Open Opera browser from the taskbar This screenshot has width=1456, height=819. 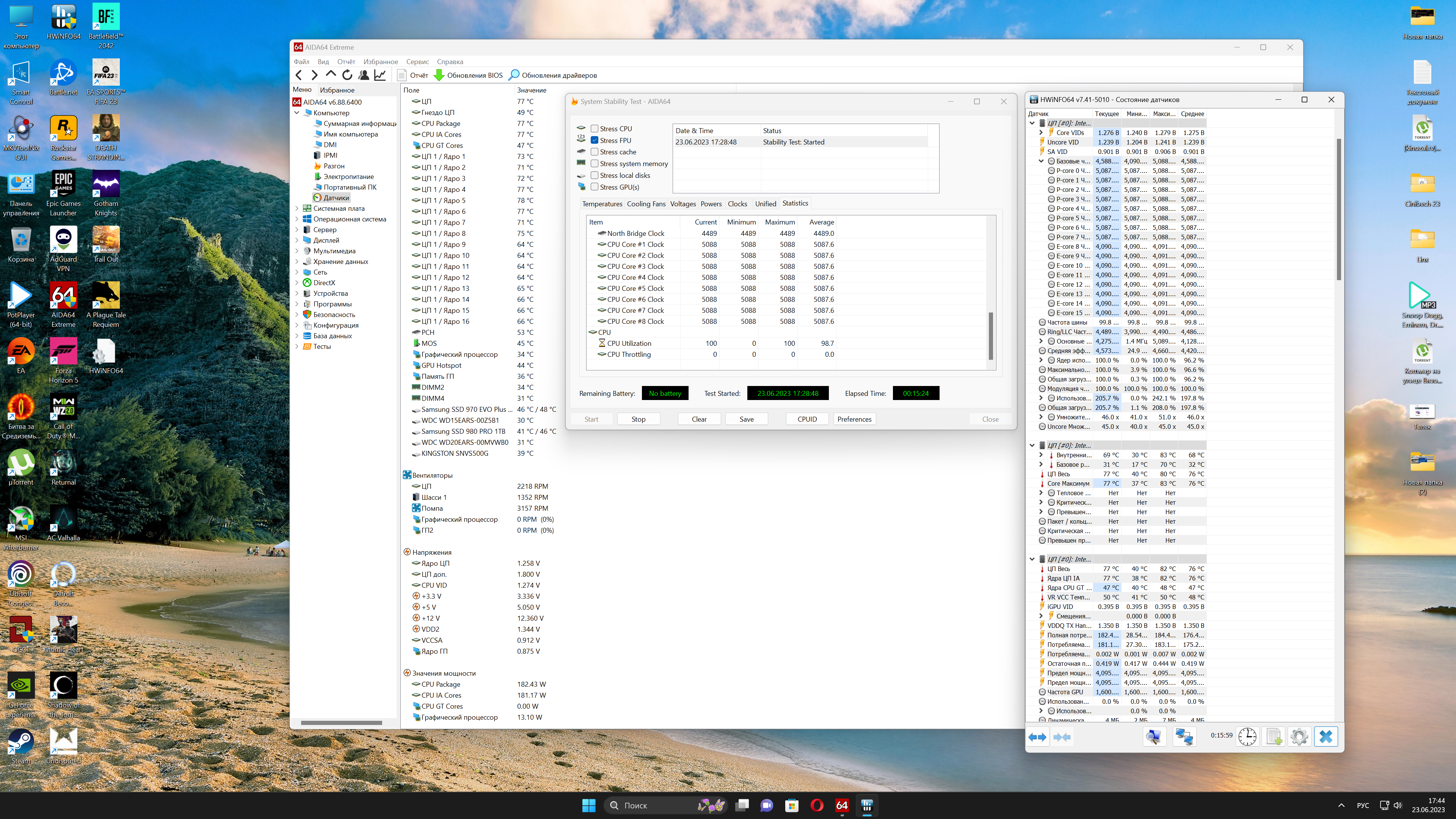pos(817,805)
